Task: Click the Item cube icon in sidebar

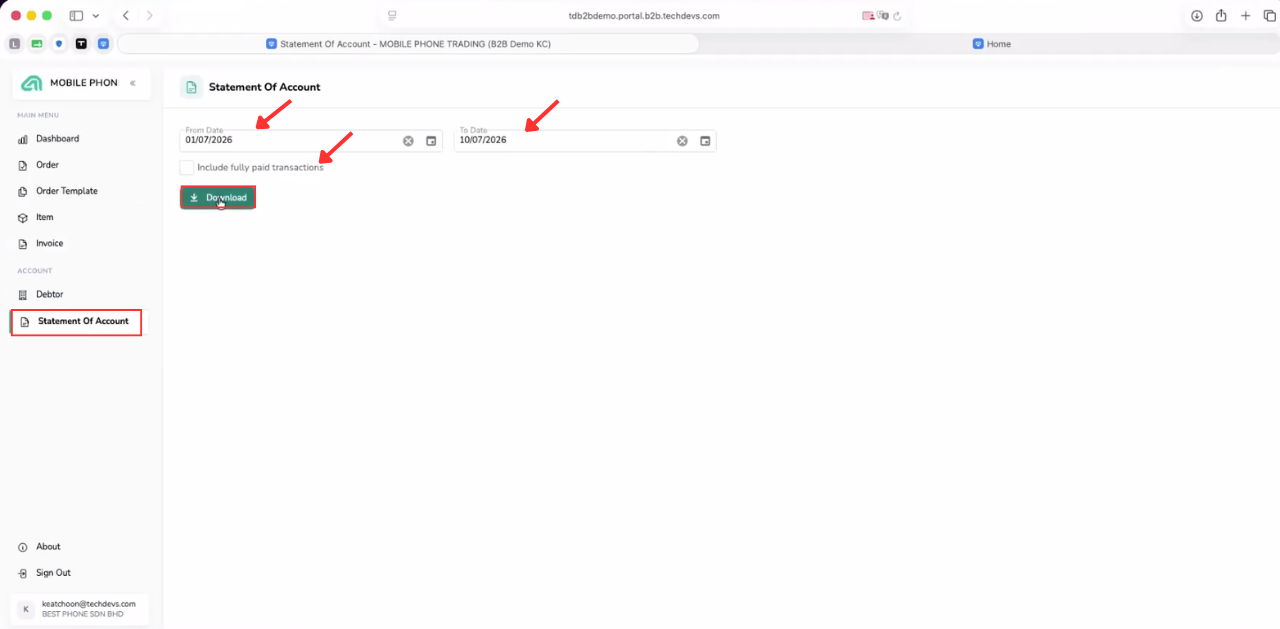Action: click(x=23, y=217)
